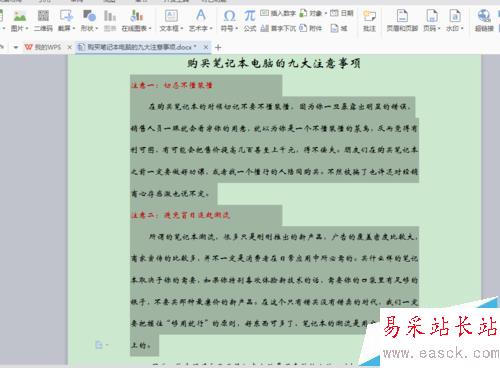Expand the 截屏 dropdown arrow

click(x=74, y=29)
